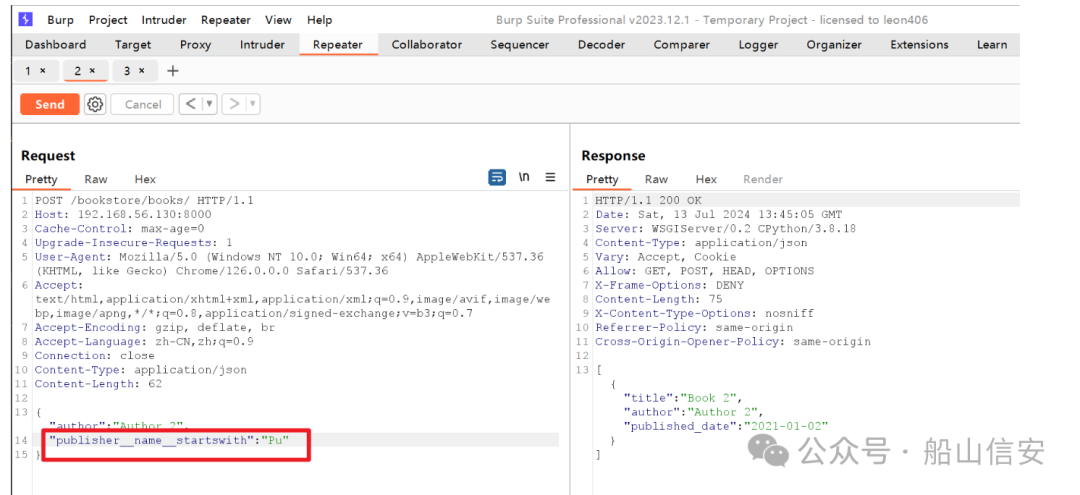
Task: Switch to the Organizer tab
Action: pos(834,45)
